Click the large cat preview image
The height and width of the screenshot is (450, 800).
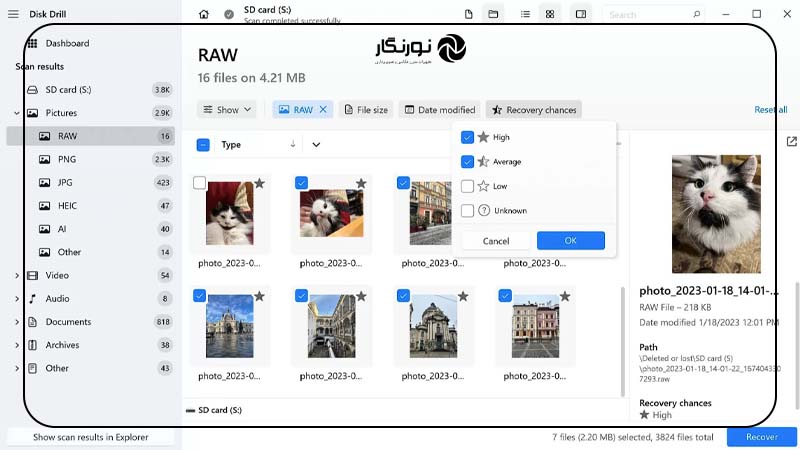716,214
